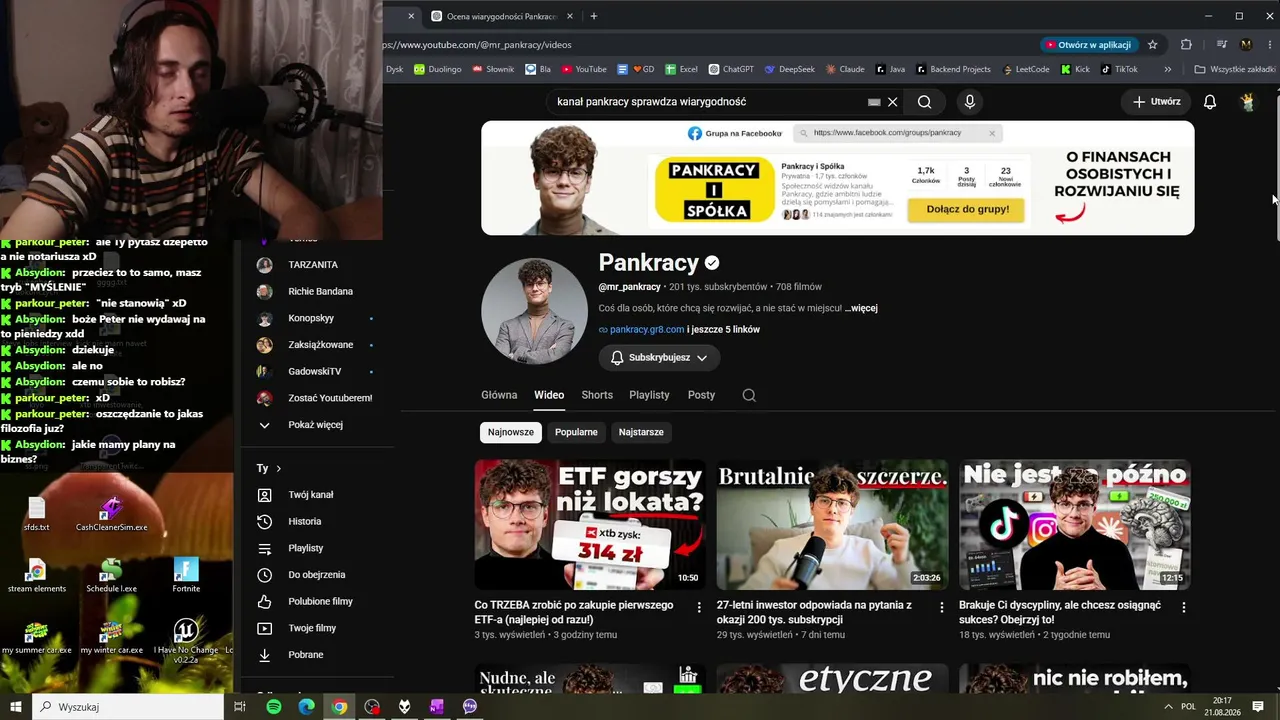
Task: Open Chrome media controls icon
Action: coord(1221,45)
